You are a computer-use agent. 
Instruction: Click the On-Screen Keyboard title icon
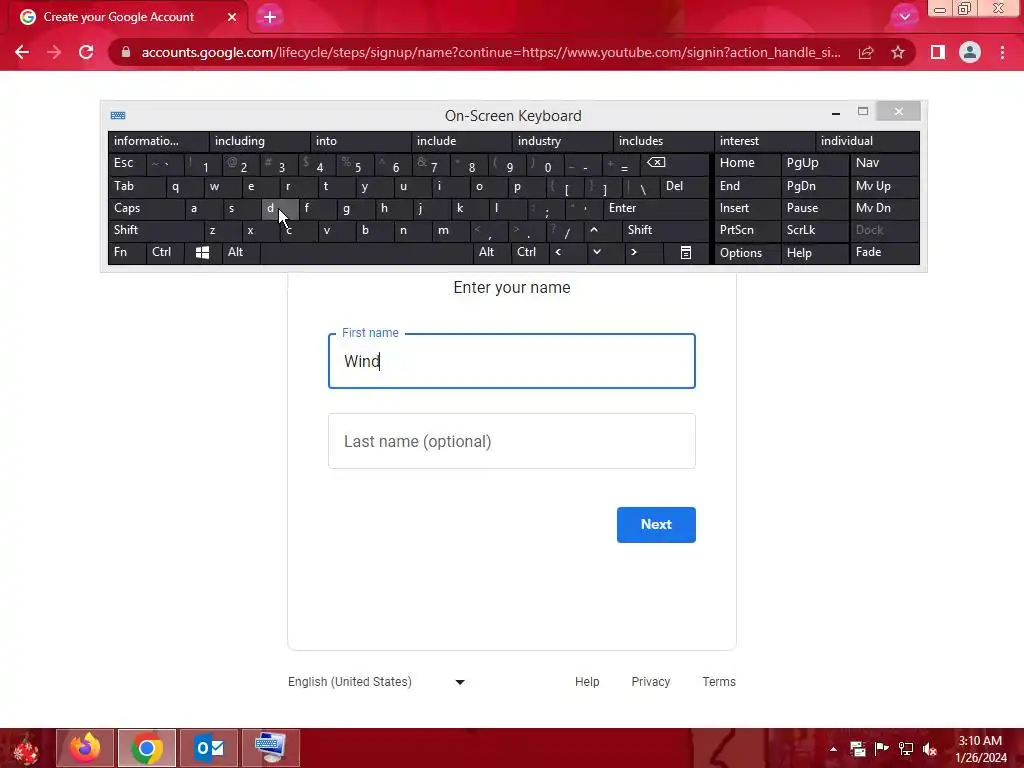pyautogui.click(x=118, y=116)
